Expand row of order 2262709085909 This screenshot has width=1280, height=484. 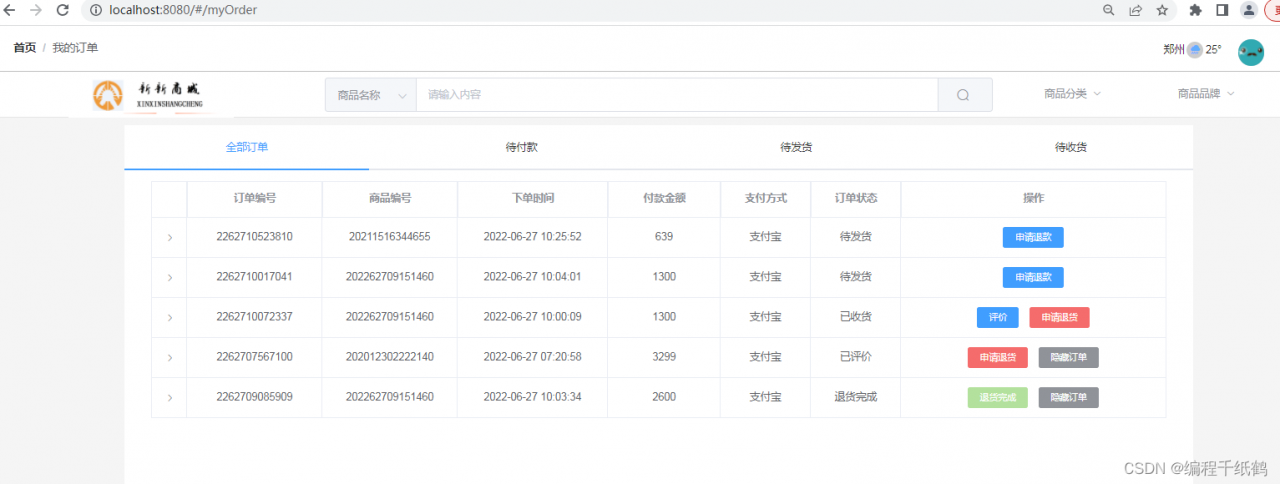pos(169,397)
